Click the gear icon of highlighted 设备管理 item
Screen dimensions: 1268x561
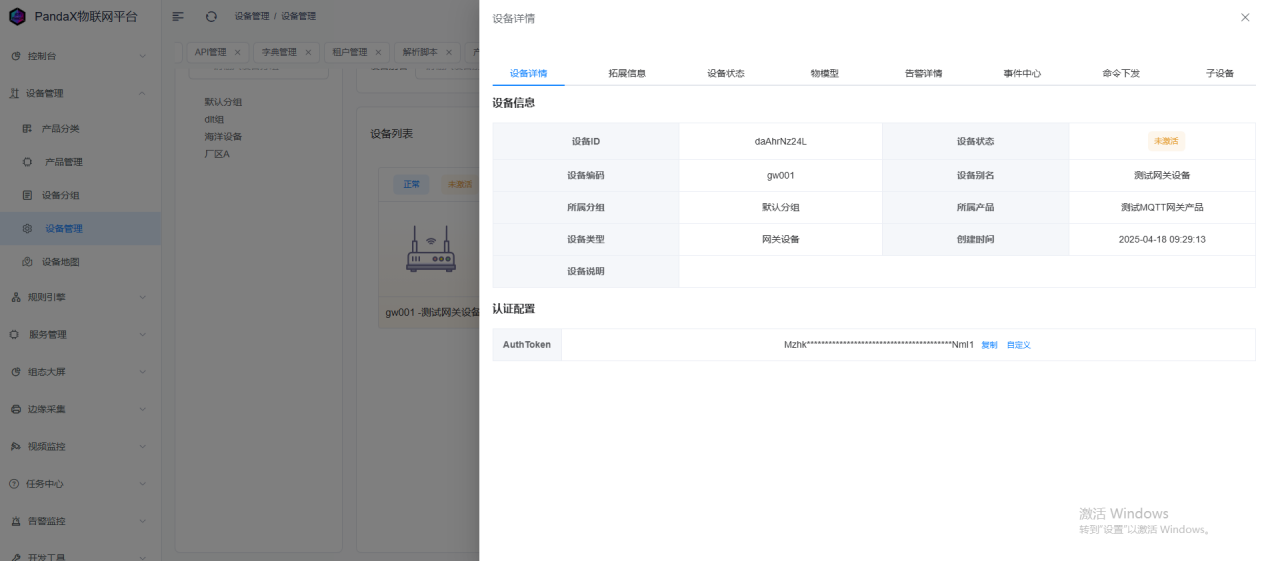pyautogui.click(x=27, y=229)
